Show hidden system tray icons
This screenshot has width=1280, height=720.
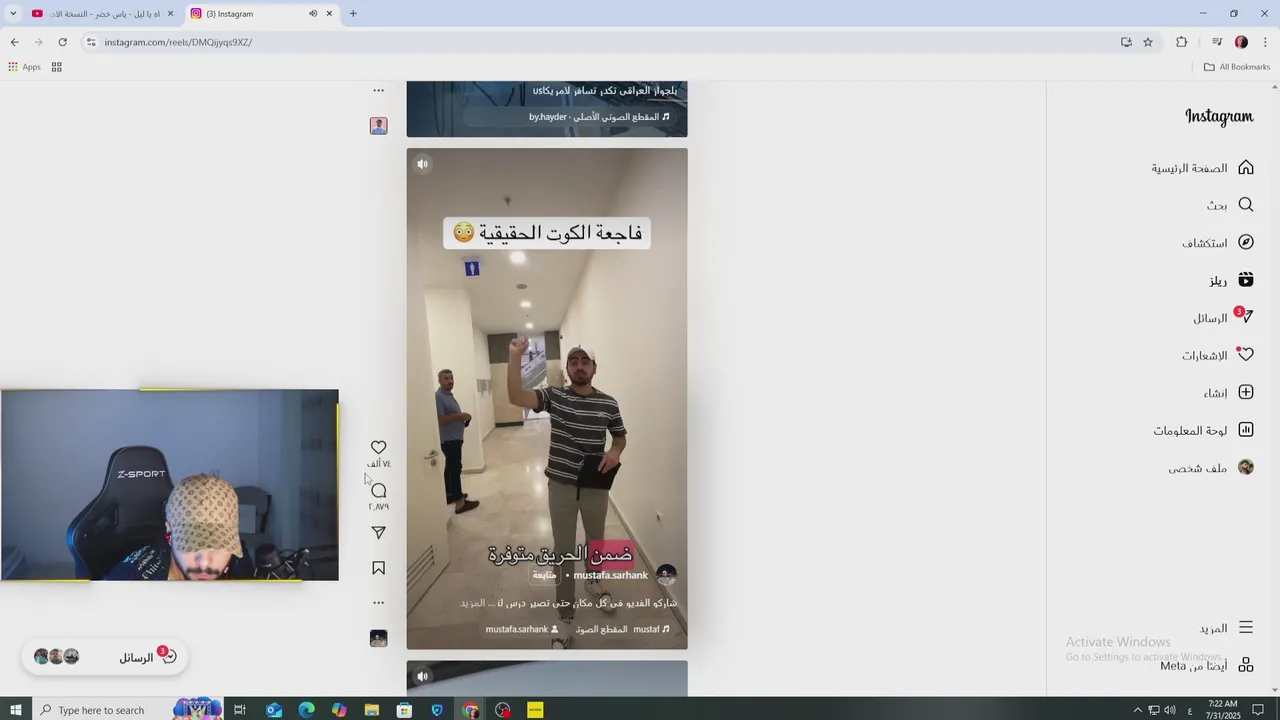[x=1137, y=710]
